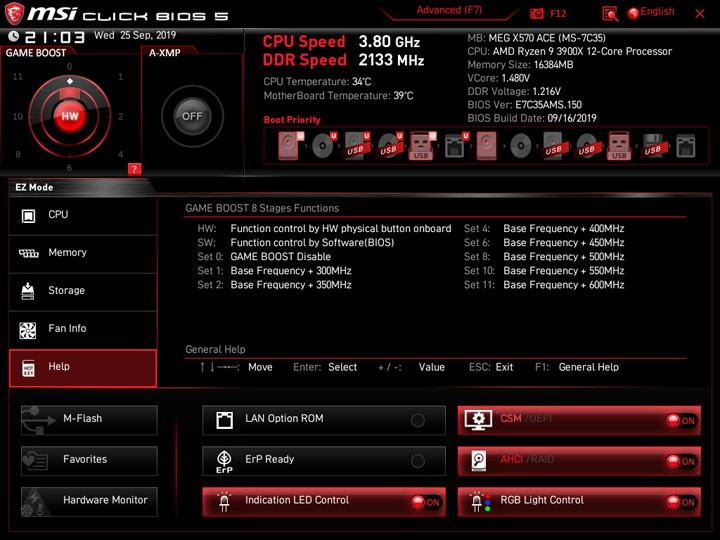Select the UEFI CD/DVD boot device icon
Screen dimensions: 720x540
[324, 146]
